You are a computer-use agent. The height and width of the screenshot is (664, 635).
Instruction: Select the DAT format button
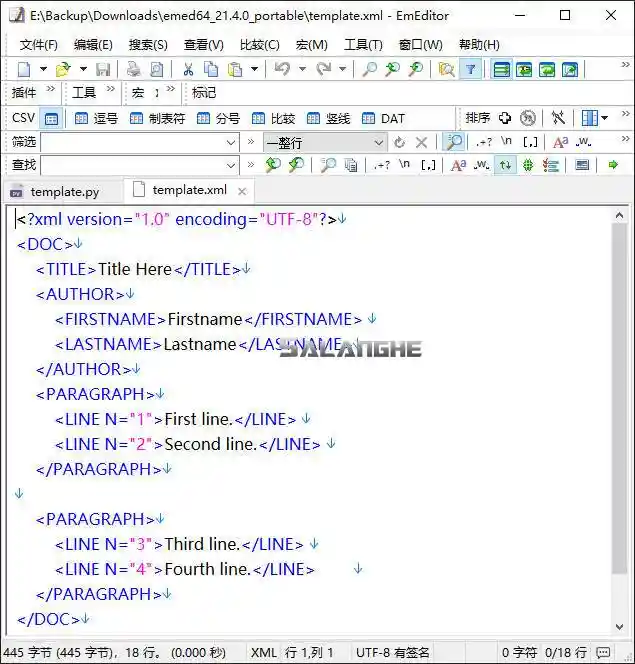point(383,119)
